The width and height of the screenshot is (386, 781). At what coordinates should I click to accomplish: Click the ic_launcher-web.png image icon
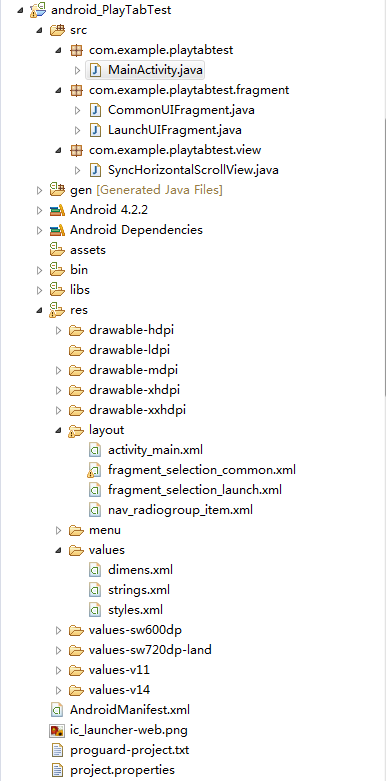(x=57, y=730)
